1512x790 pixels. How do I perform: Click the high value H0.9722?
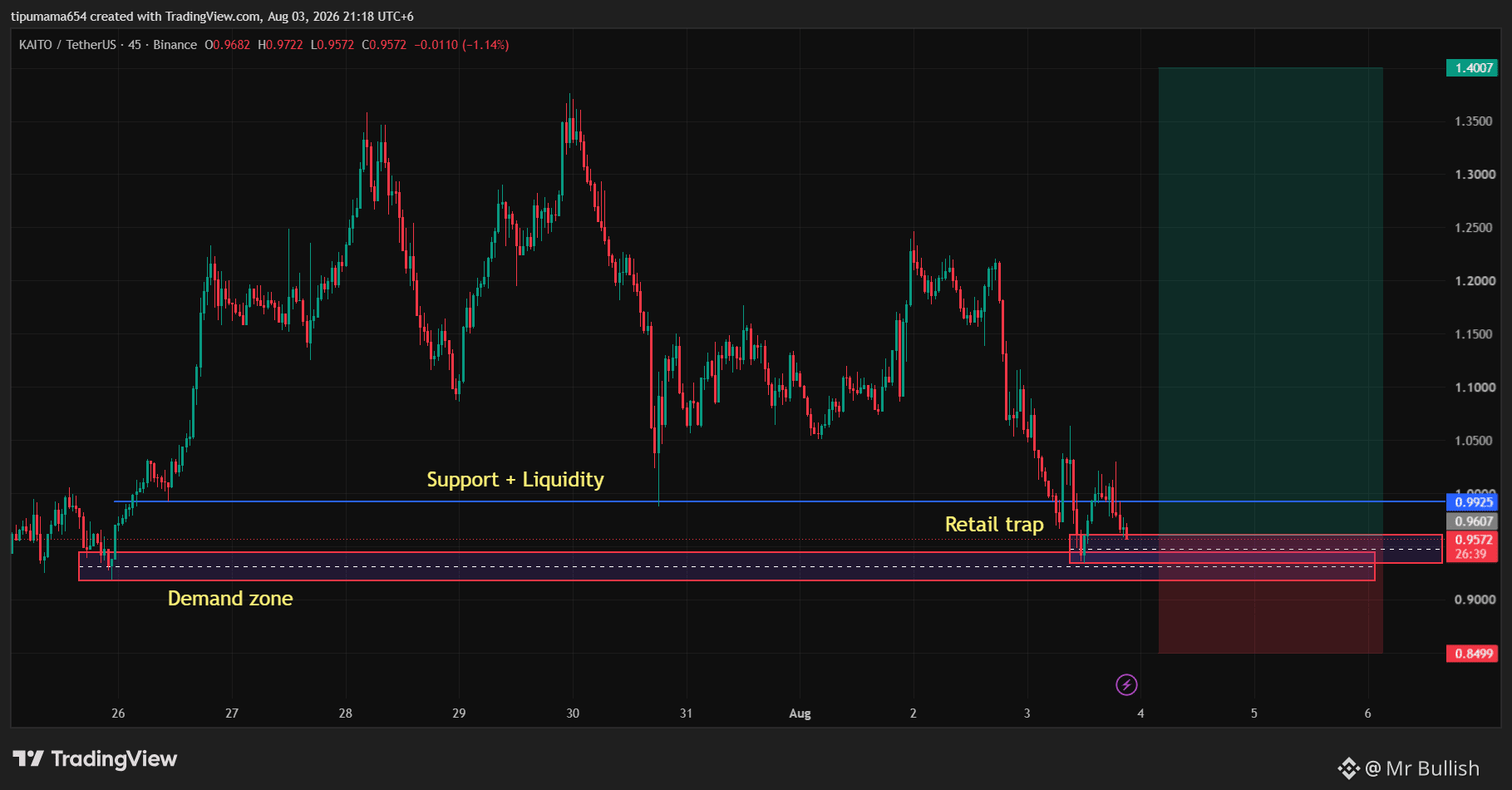(280, 45)
